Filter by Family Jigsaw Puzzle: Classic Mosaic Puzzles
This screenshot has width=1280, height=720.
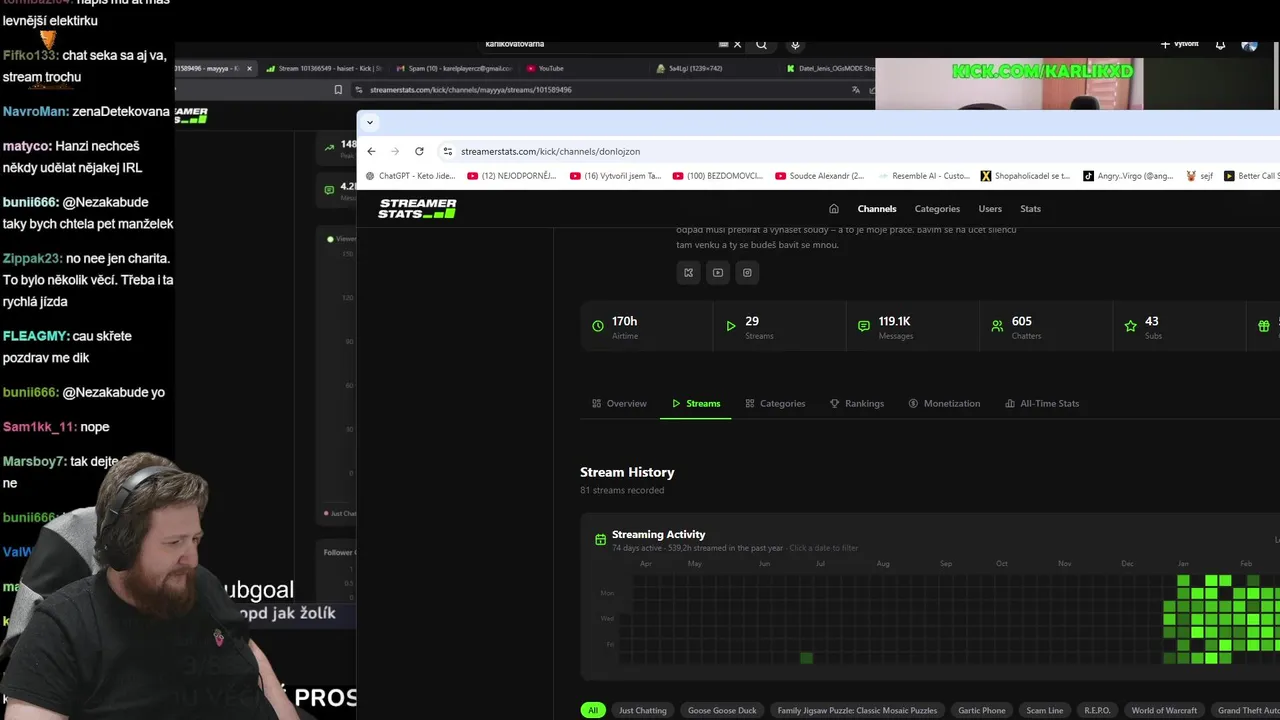coord(857,710)
